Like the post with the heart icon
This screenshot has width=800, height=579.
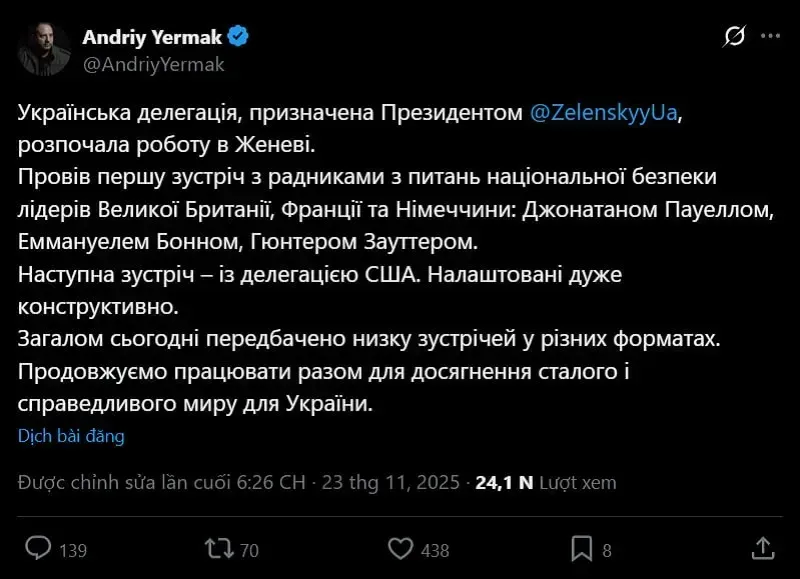[x=400, y=548]
